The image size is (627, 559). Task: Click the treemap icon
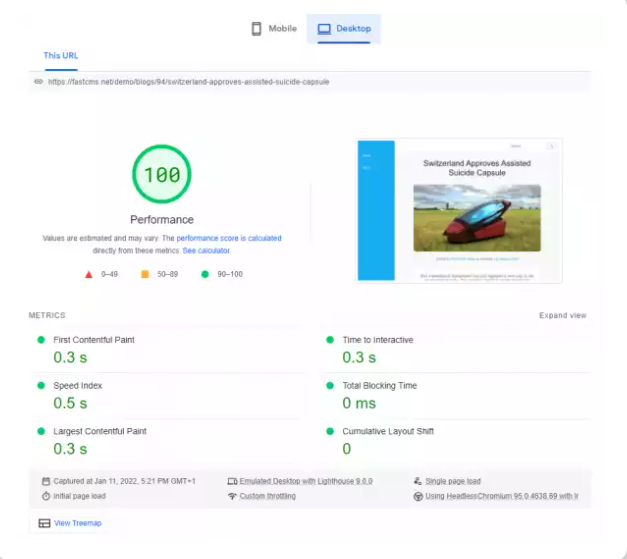44,523
